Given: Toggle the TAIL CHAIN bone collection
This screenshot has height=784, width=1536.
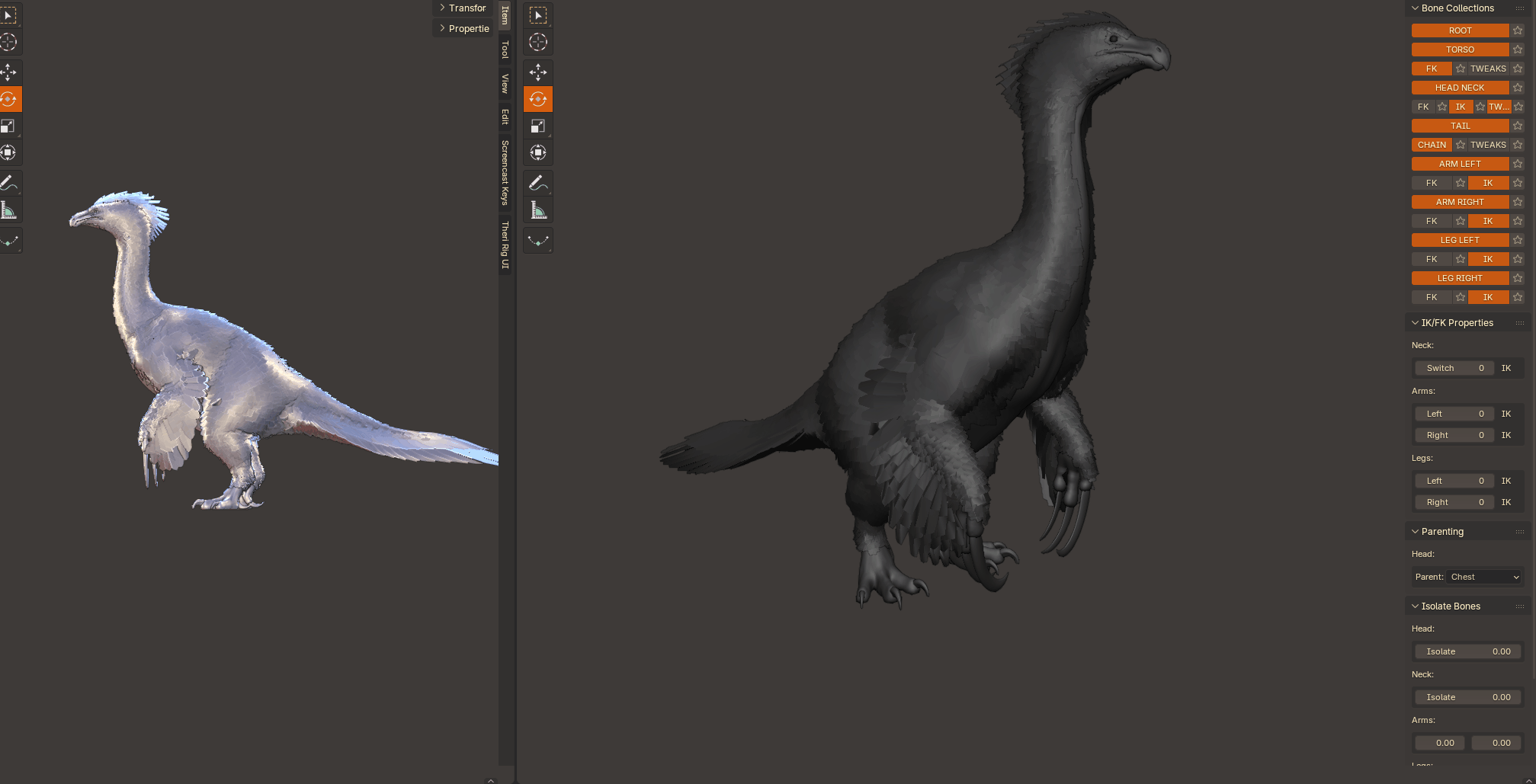Looking at the screenshot, I should pyautogui.click(x=1431, y=145).
